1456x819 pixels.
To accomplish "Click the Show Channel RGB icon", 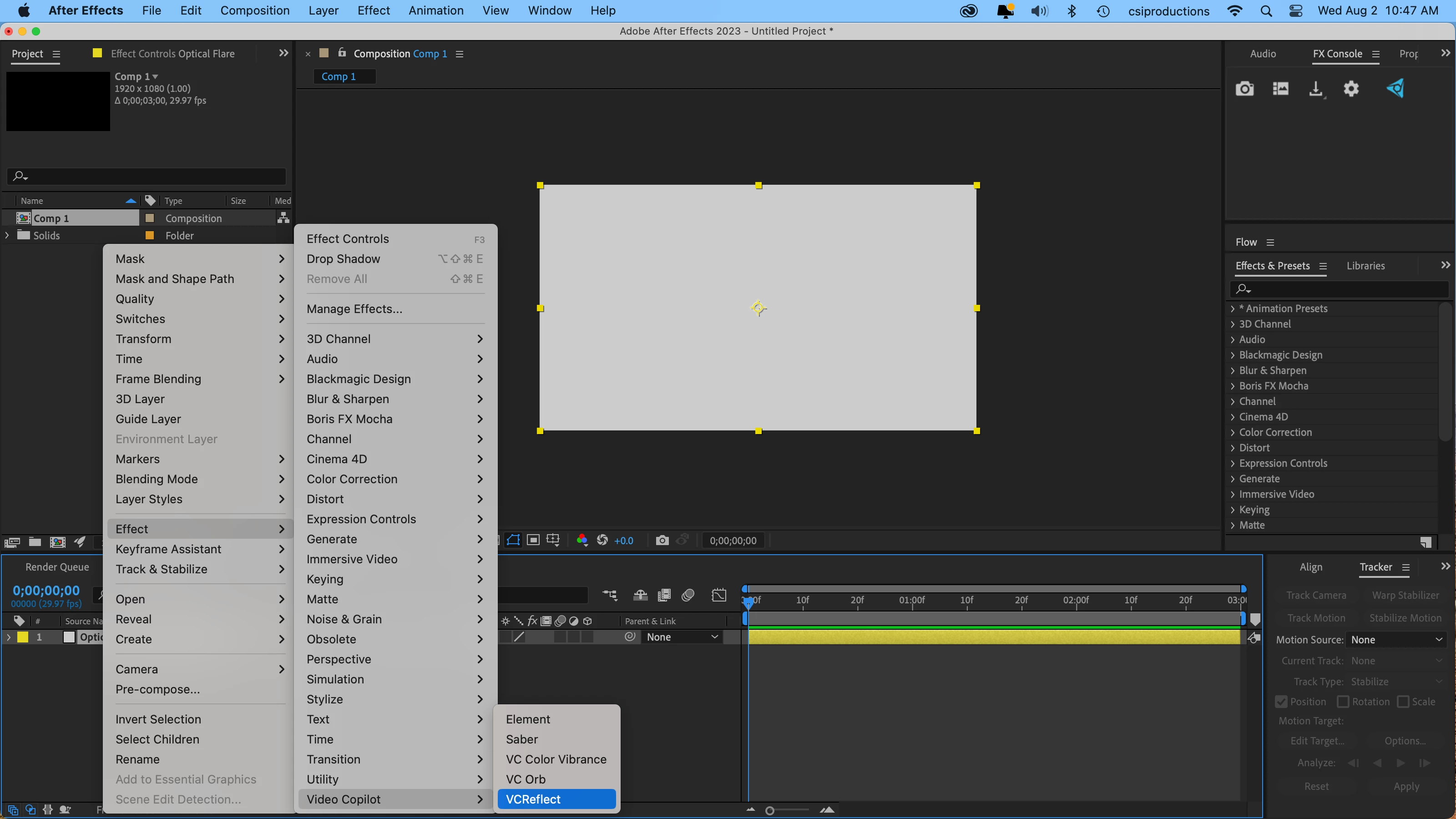I will point(581,540).
